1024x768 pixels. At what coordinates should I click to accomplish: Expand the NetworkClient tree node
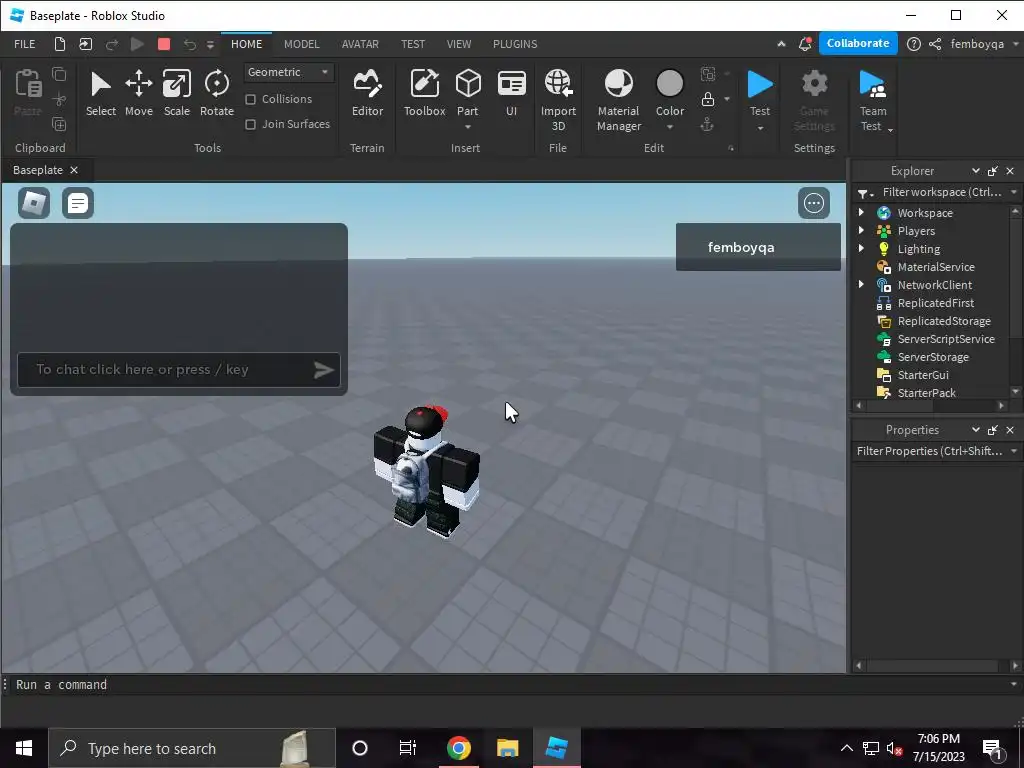[861, 284]
